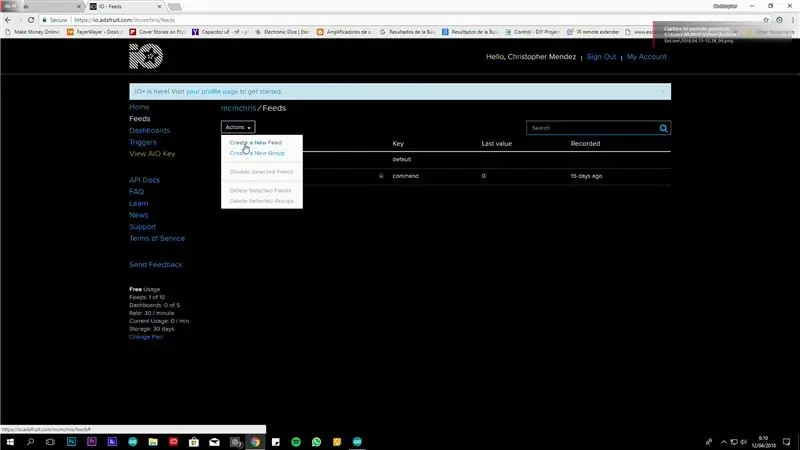Reload the page with the refresh icon
The height and width of the screenshot is (450, 800).
pos(31,20)
